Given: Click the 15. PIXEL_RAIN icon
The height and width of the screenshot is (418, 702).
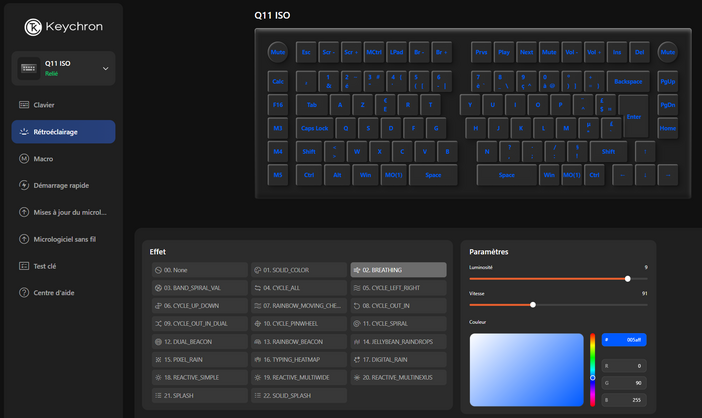Looking at the screenshot, I should click(x=158, y=359).
